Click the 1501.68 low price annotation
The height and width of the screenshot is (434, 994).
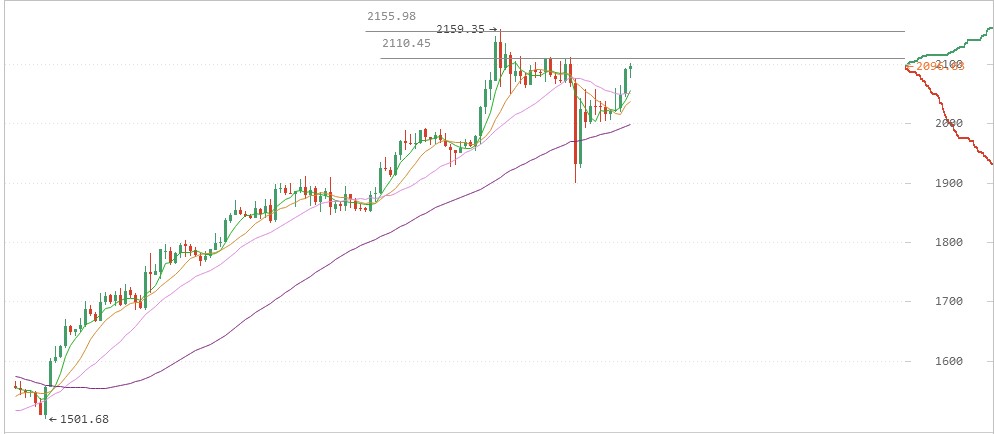(x=79, y=419)
